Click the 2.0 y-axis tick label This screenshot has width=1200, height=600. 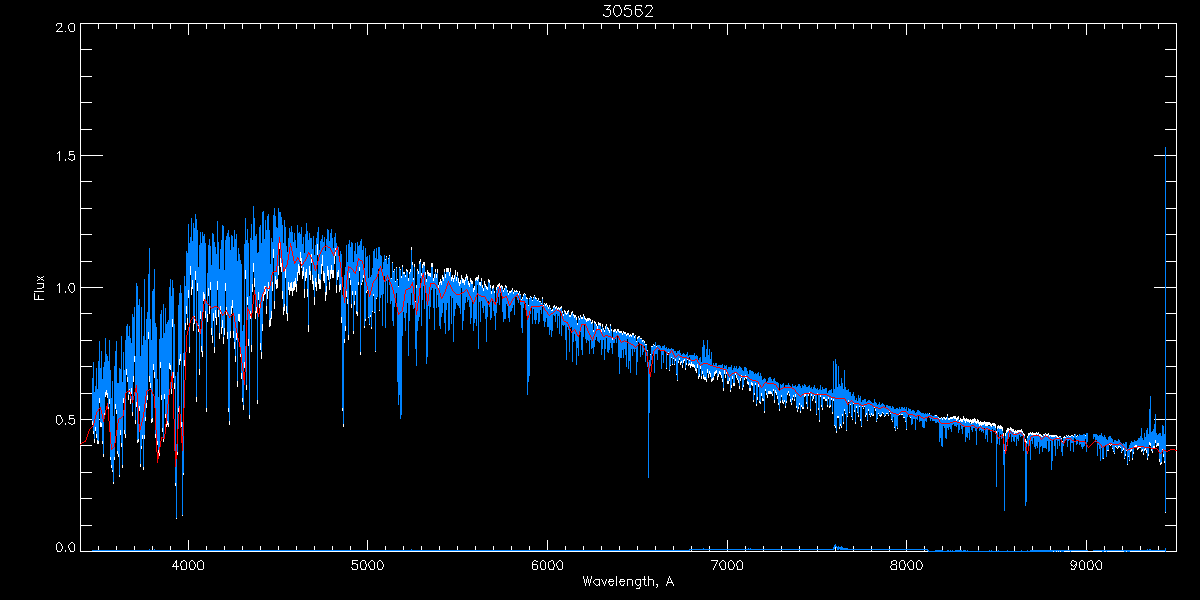[x=65, y=27]
